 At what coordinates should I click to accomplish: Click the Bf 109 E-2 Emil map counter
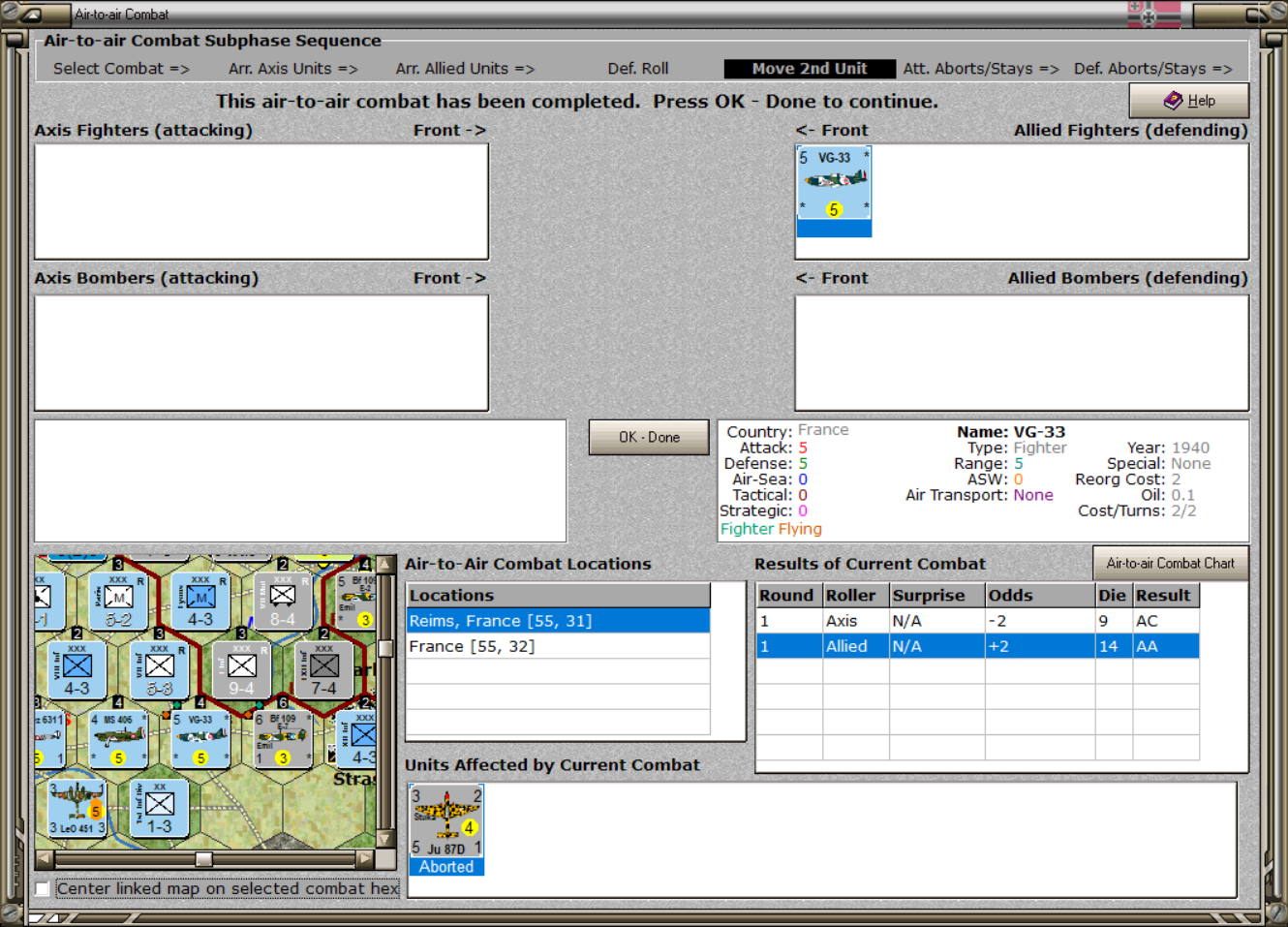(x=355, y=602)
